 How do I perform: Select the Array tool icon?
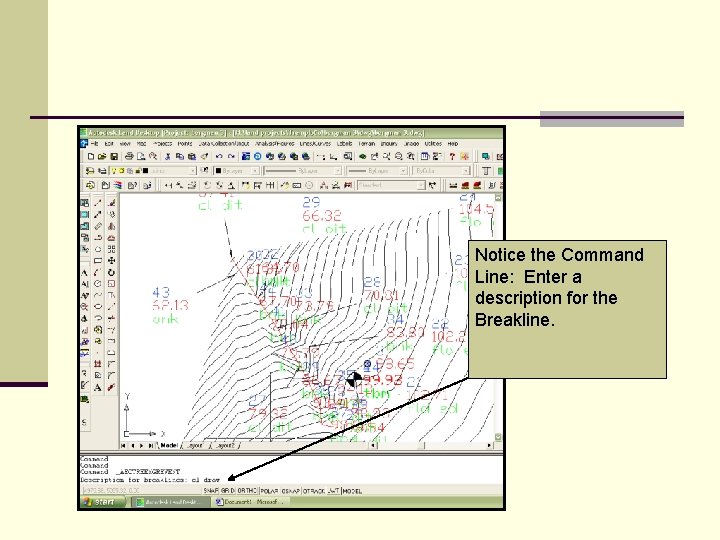pyautogui.click(x=112, y=249)
